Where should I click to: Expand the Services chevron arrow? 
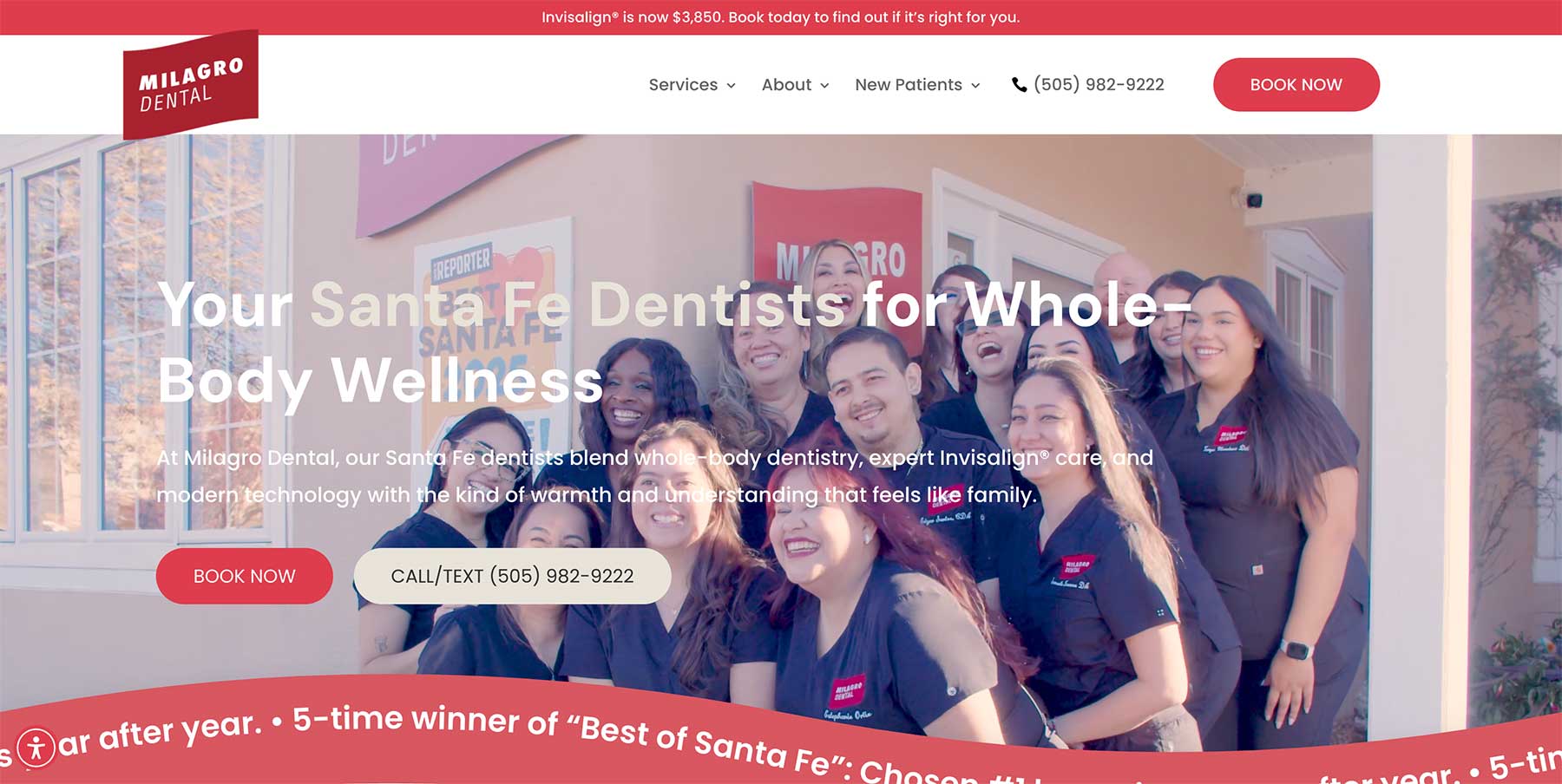(x=732, y=85)
